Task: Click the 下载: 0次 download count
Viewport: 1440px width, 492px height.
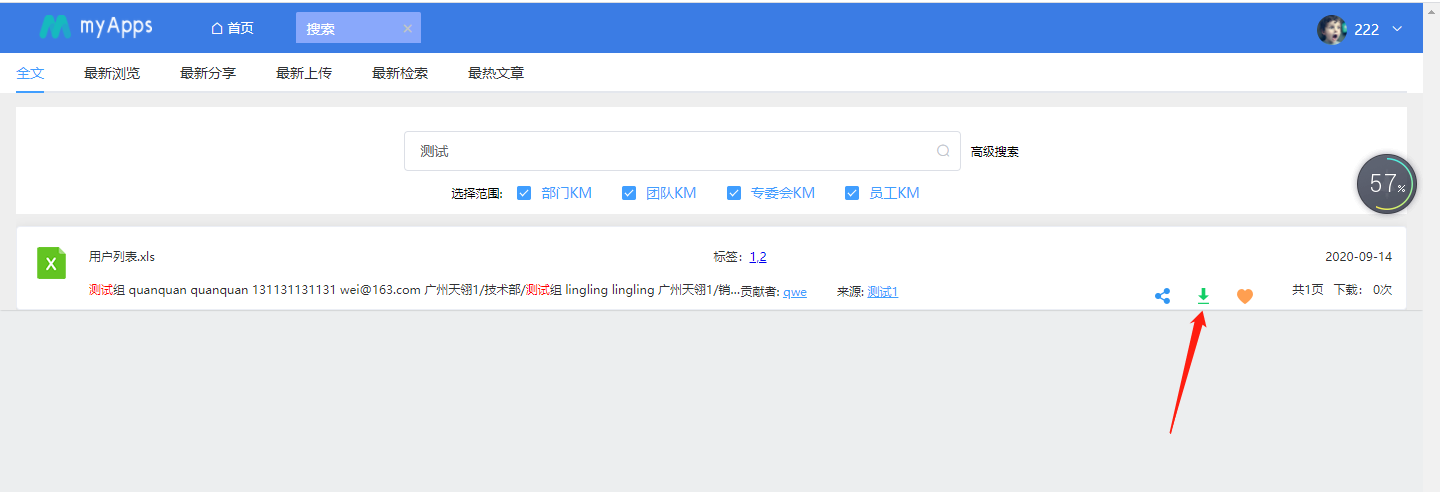Action: 1363,290
